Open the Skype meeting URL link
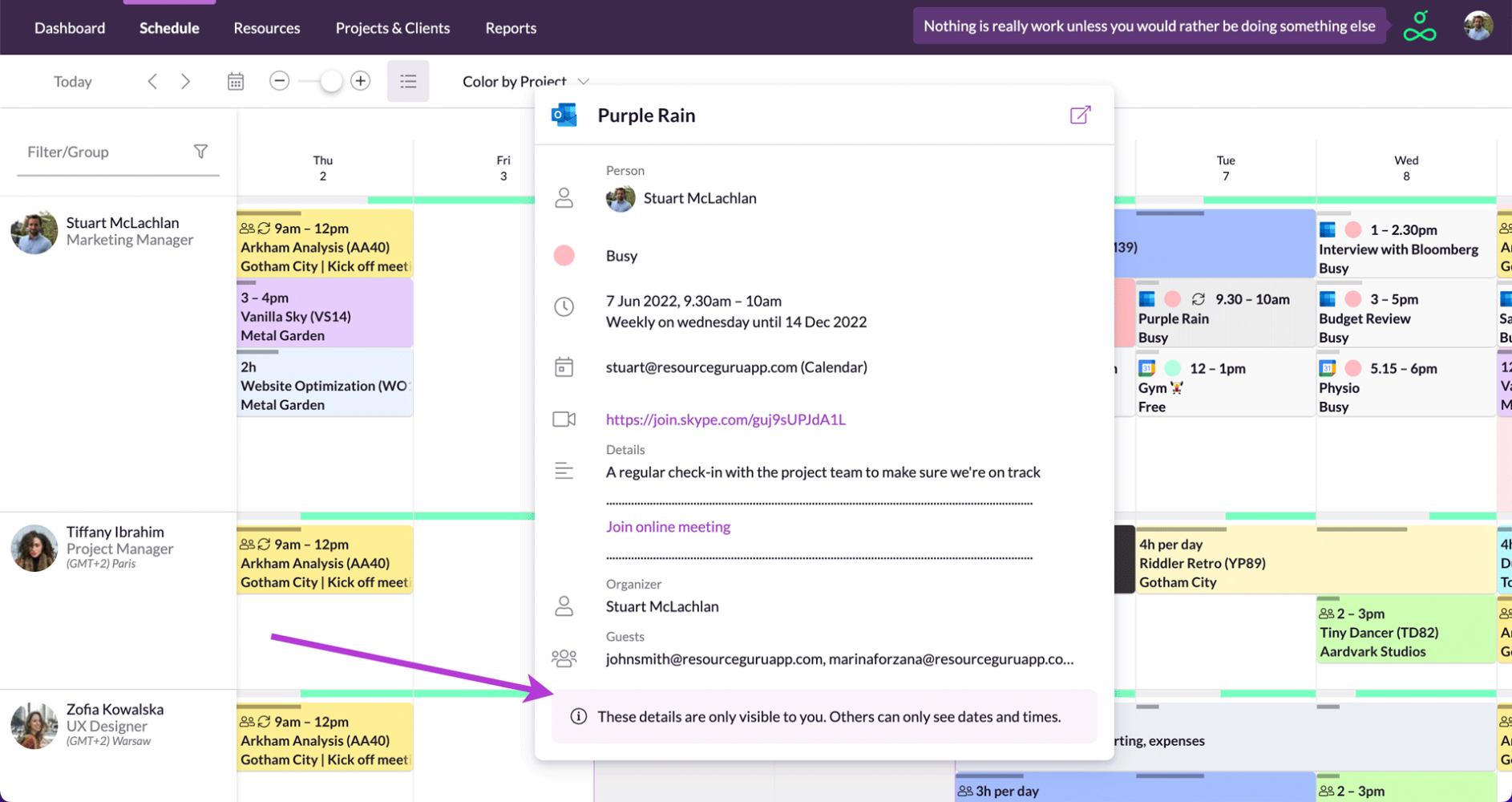 point(725,419)
